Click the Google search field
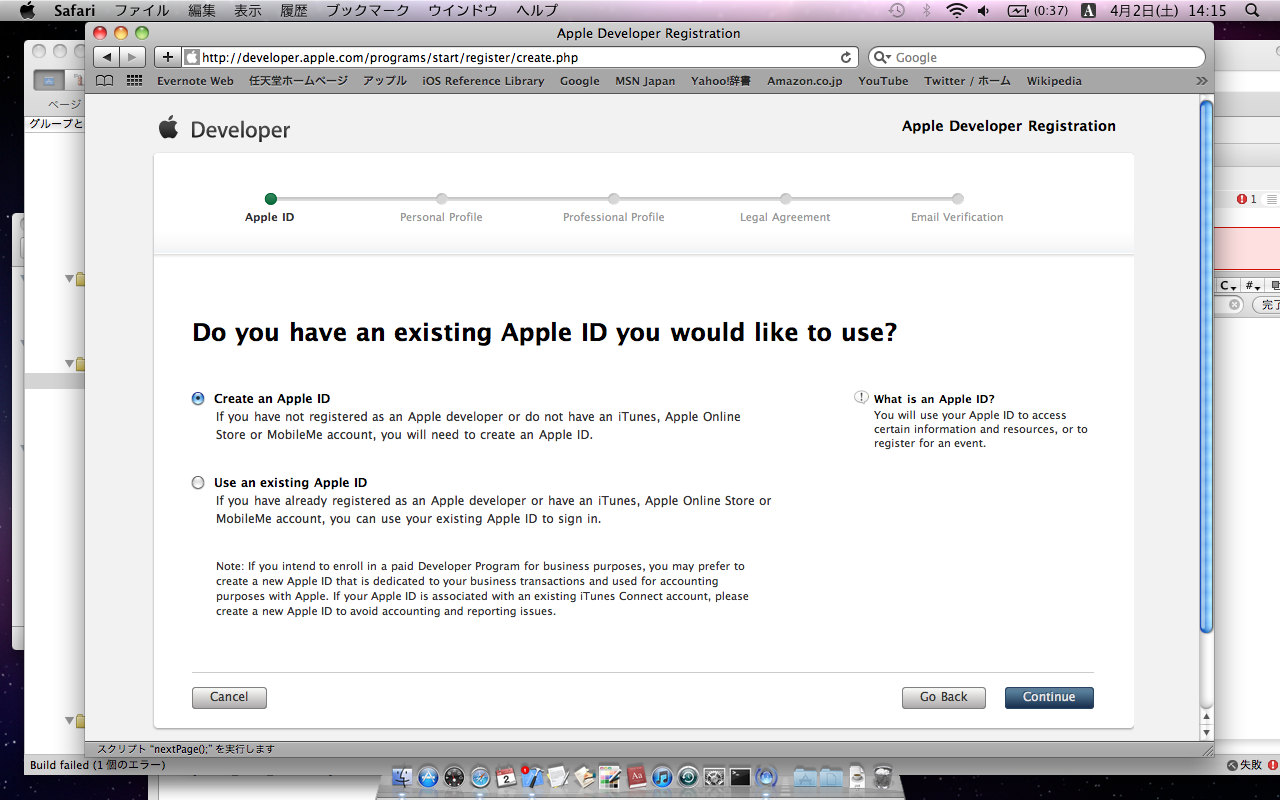Image resolution: width=1280 pixels, height=800 pixels. [x=1037, y=58]
